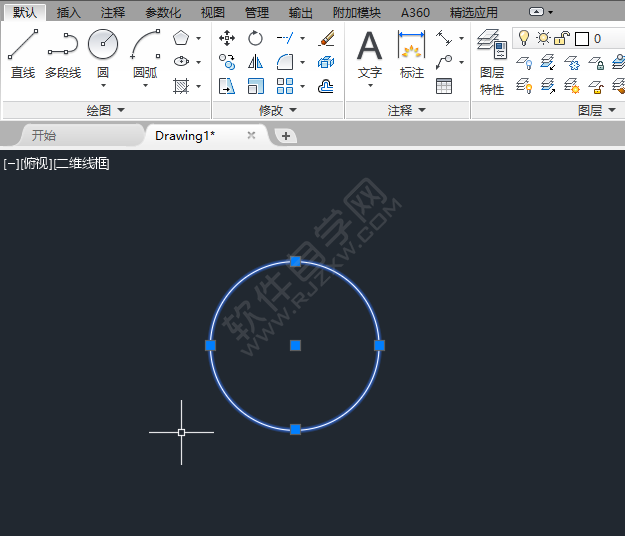Click the Turn All Layers On icon

[524, 86]
